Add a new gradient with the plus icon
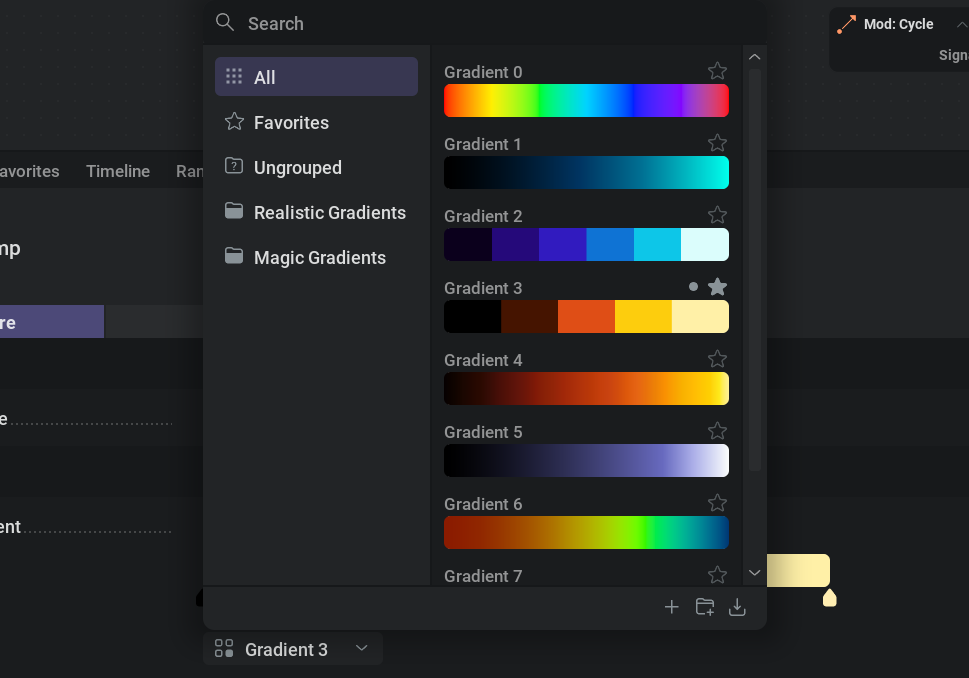Viewport: 969px width, 678px height. pos(671,606)
